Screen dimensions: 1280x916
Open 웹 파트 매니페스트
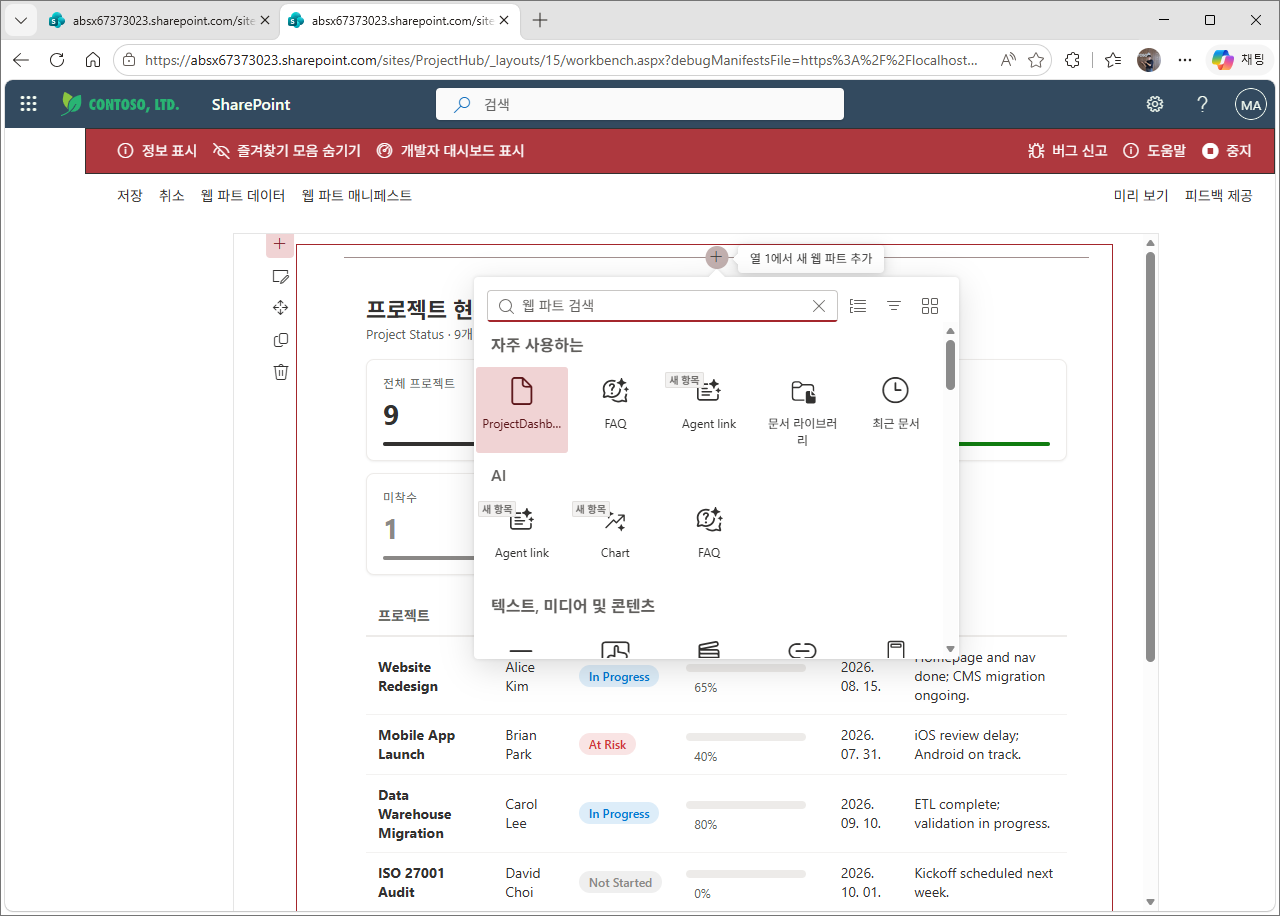click(357, 196)
